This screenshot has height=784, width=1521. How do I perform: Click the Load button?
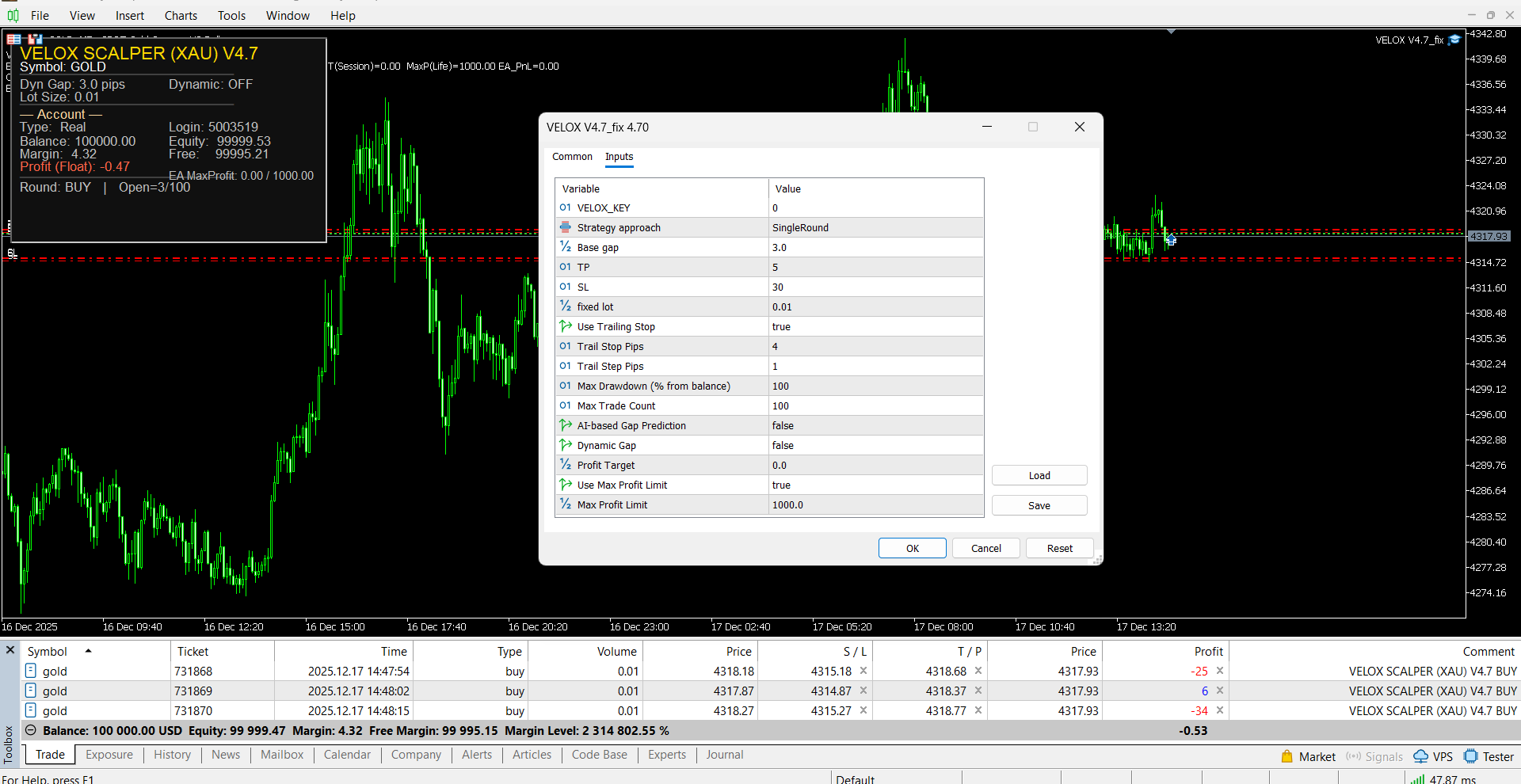[x=1039, y=475]
